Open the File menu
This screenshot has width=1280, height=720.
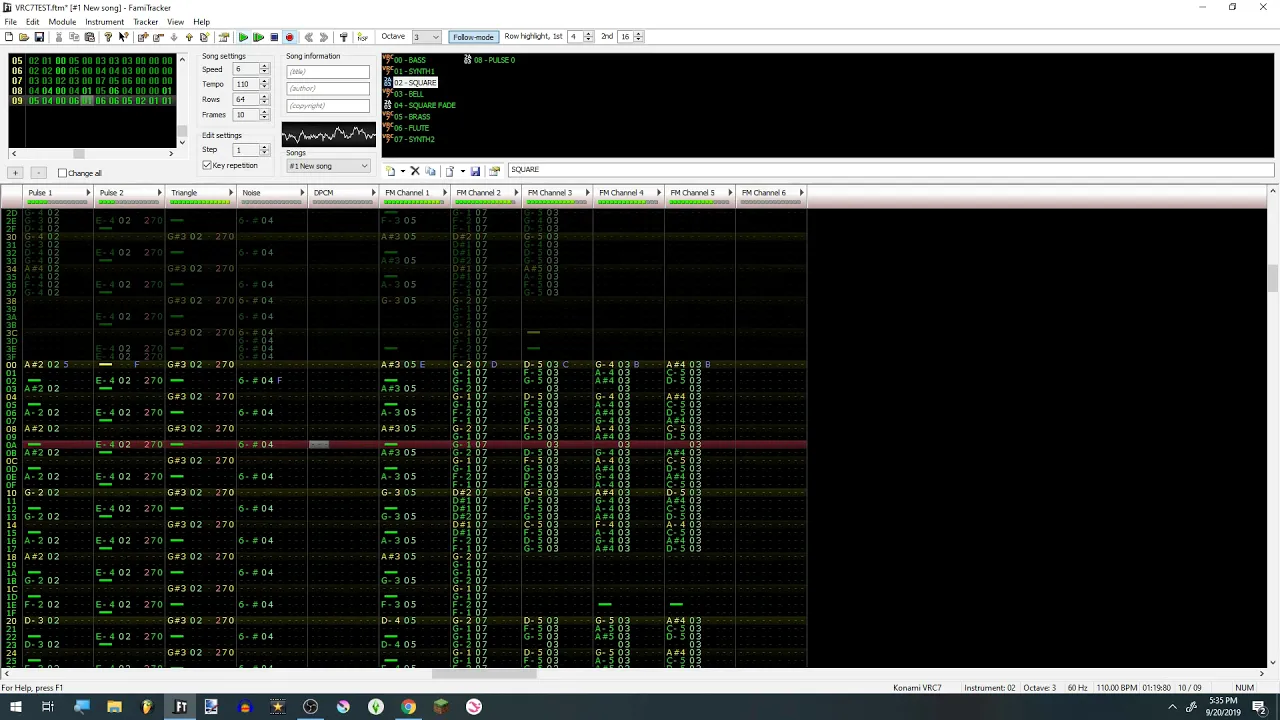pyautogui.click(x=10, y=22)
